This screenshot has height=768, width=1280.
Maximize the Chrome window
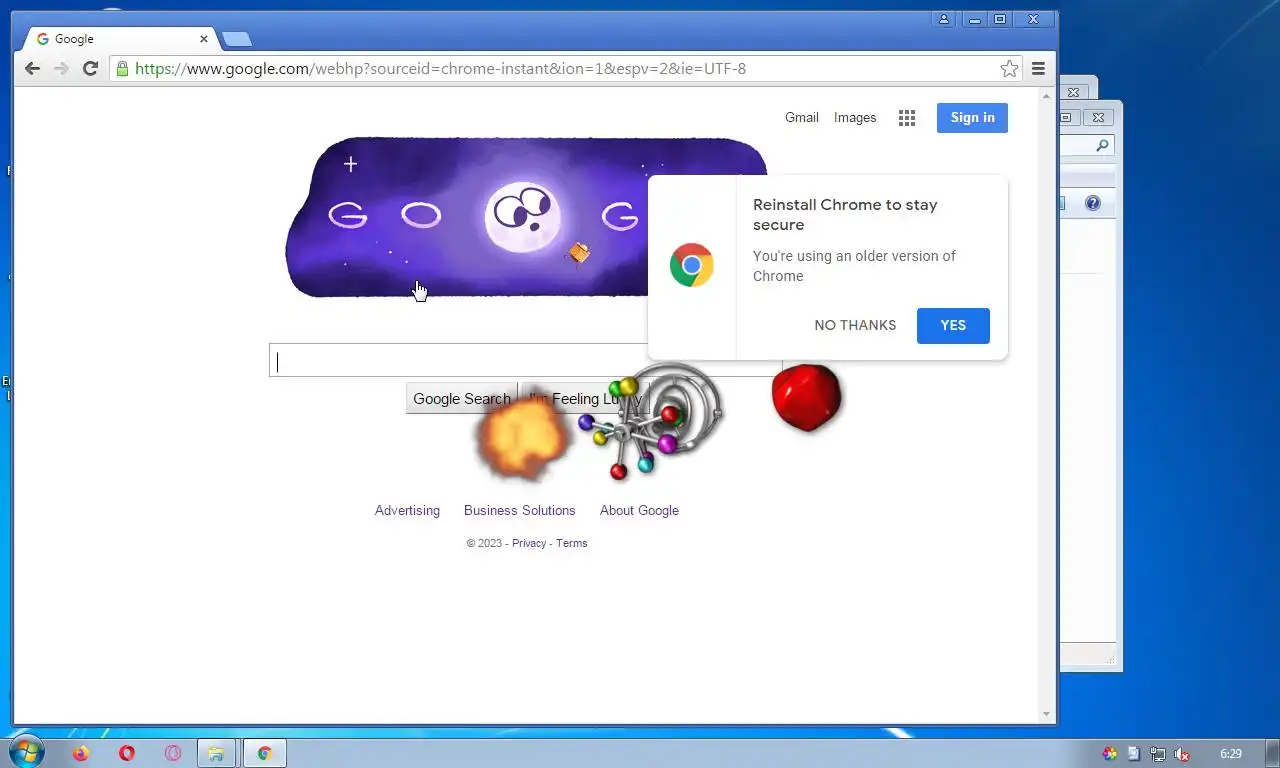tap(999, 19)
